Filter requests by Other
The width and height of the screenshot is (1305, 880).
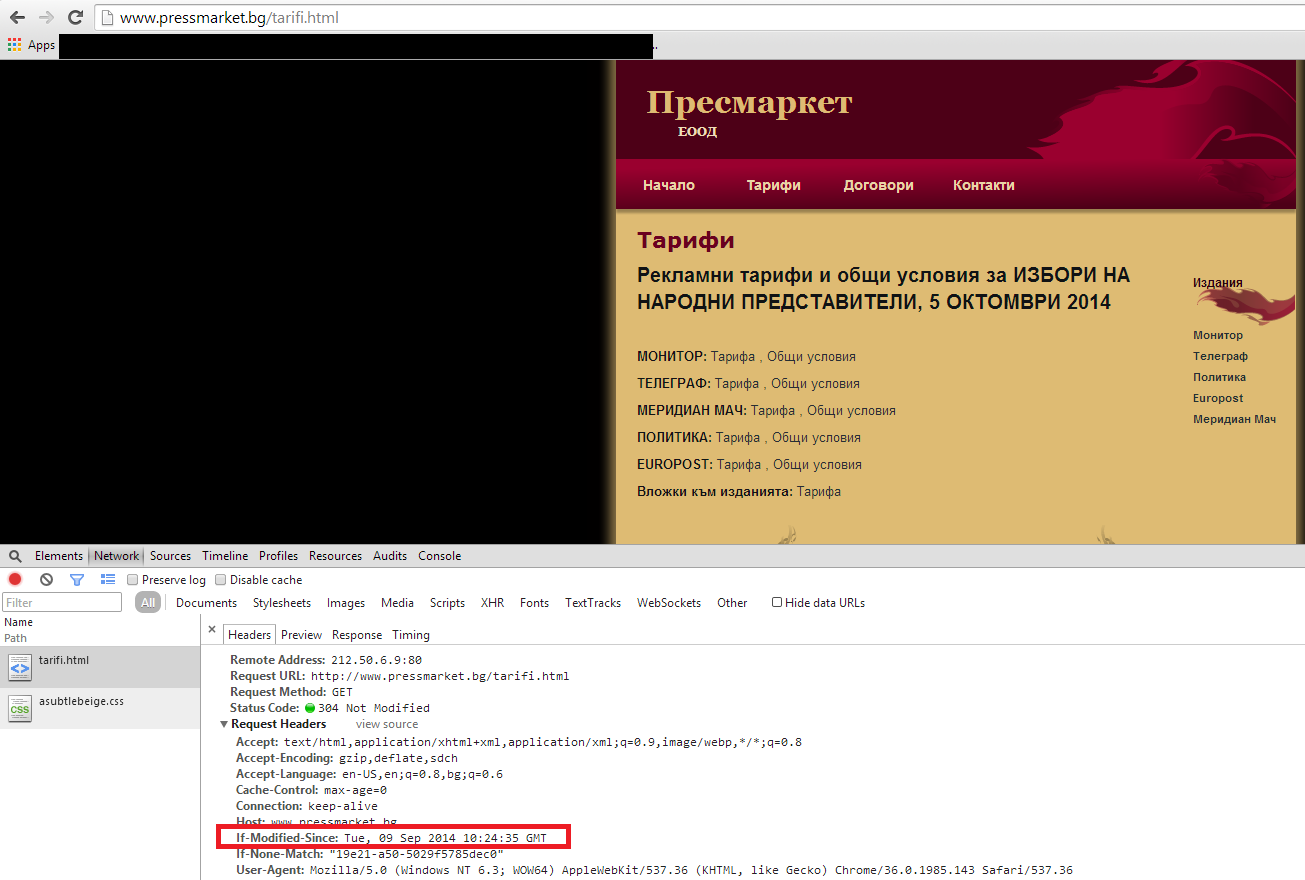click(x=732, y=603)
